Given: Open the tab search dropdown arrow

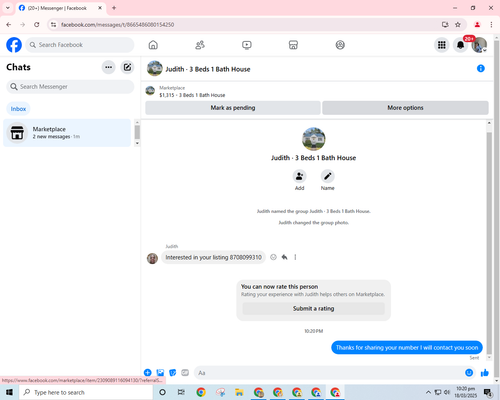Looking at the screenshot, I should click(x=8, y=8).
